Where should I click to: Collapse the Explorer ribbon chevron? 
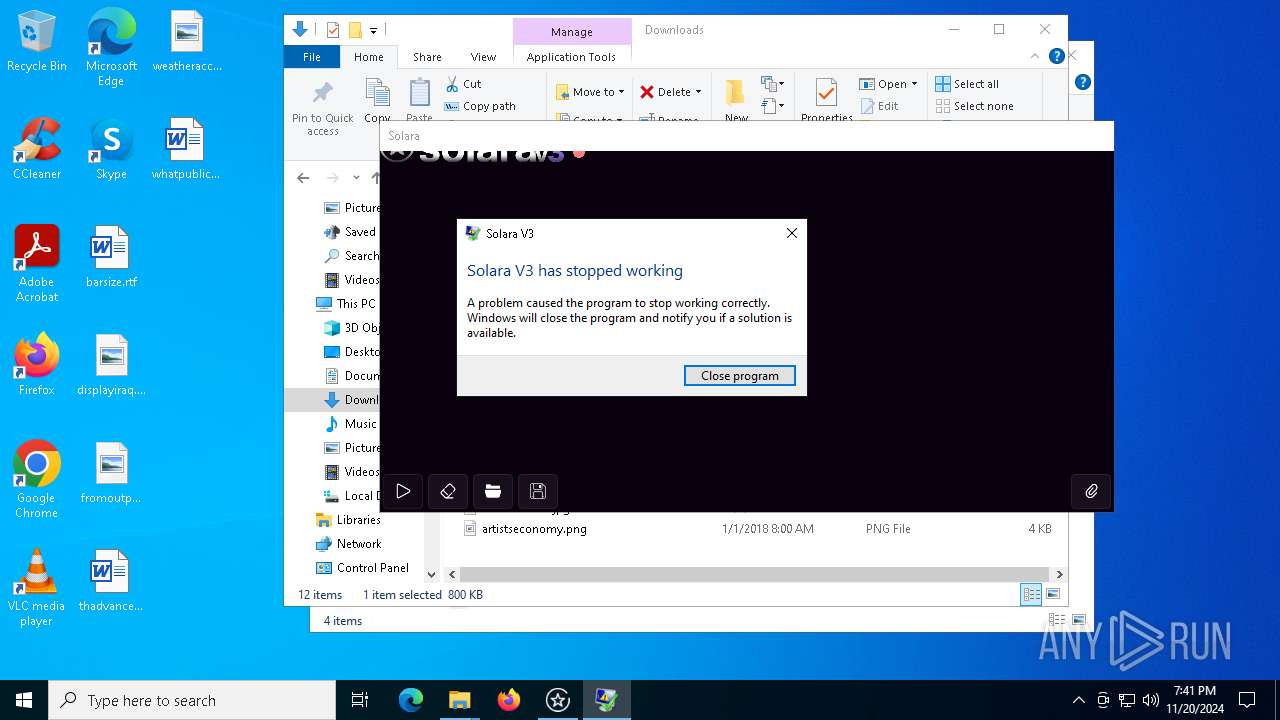[x=1034, y=57]
